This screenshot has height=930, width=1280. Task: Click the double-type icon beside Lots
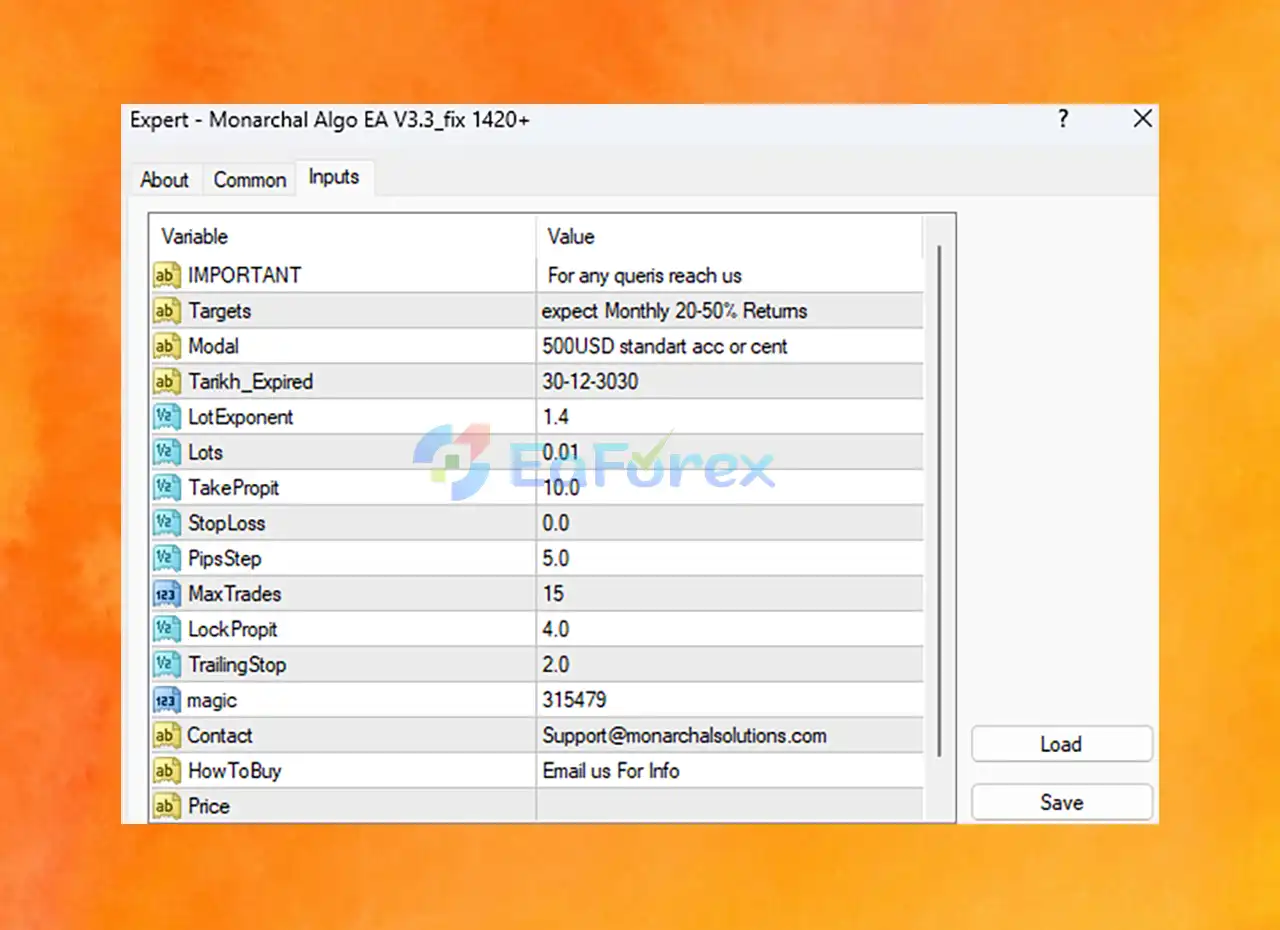[166, 452]
